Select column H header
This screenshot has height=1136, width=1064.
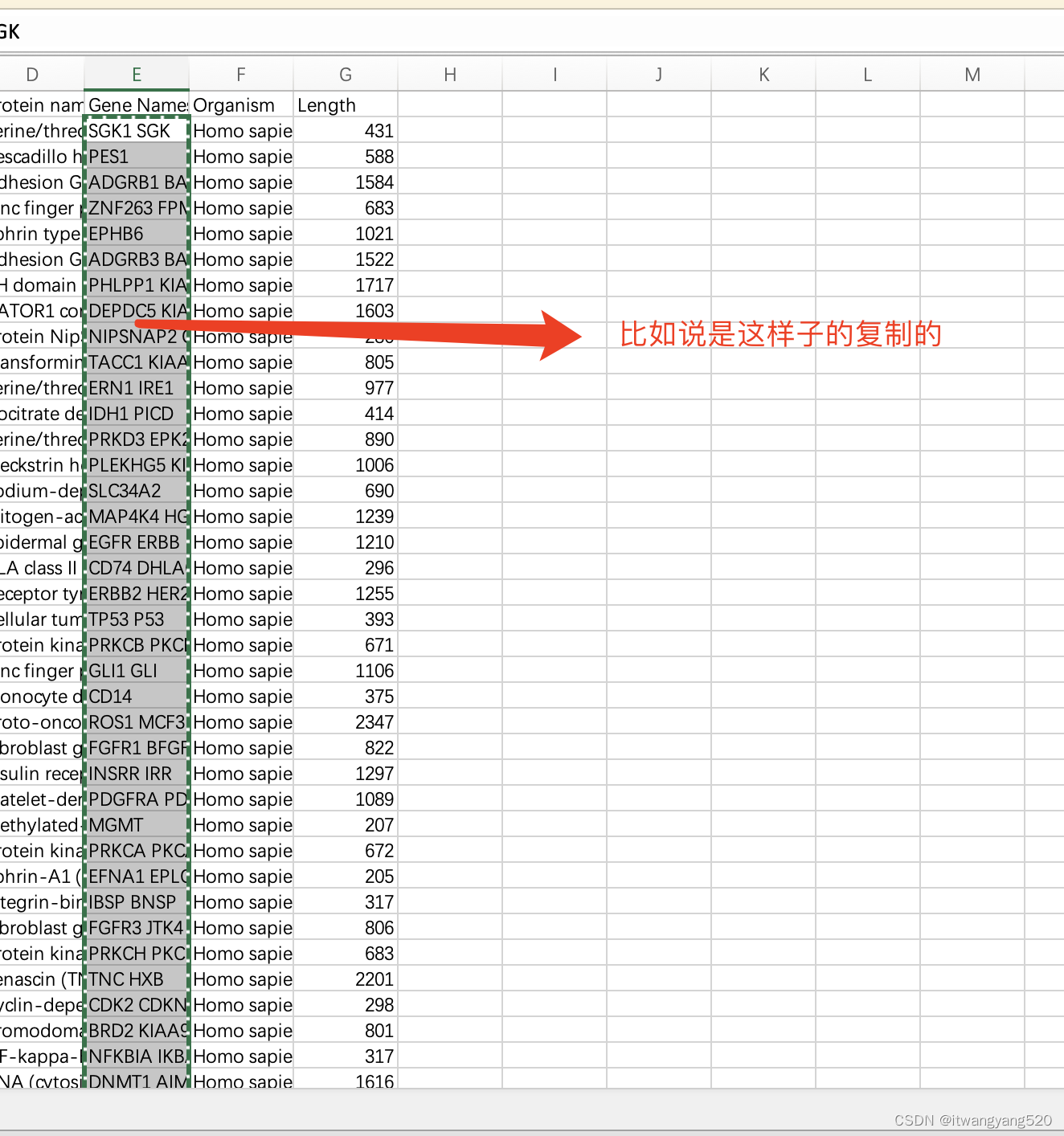pyautogui.click(x=450, y=75)
